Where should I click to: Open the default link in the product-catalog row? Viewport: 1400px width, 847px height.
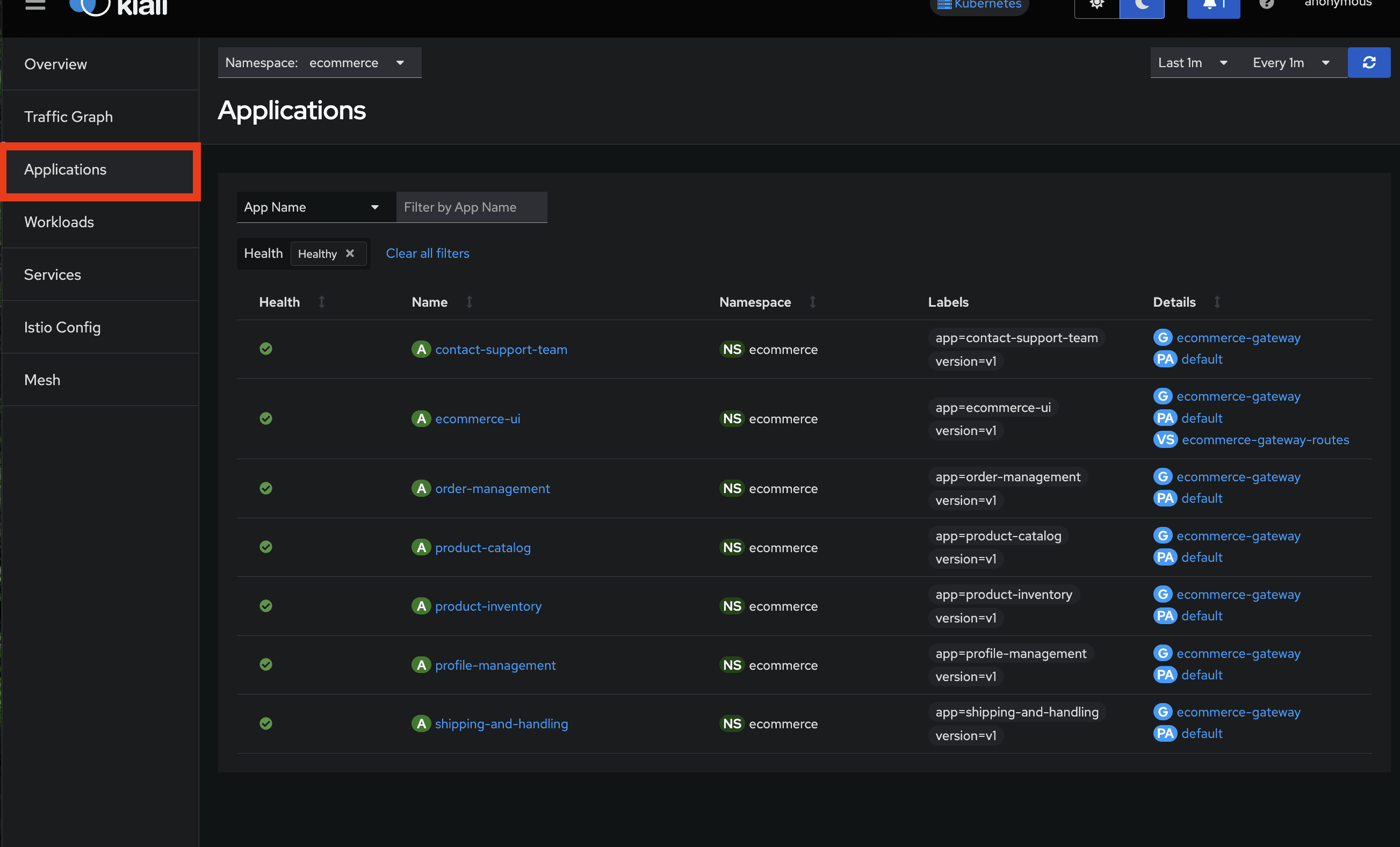(x=1202, y=558)
